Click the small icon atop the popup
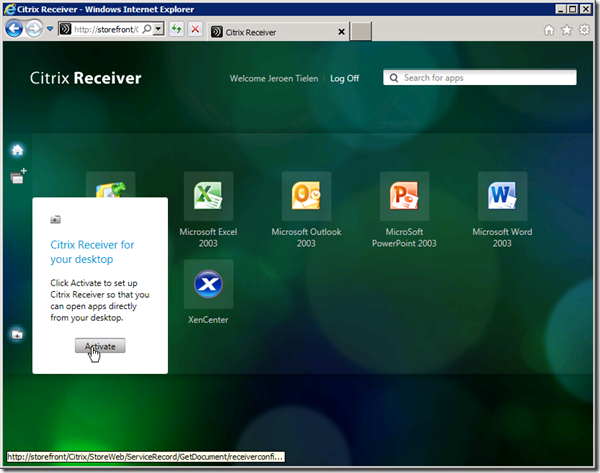The image size is (600, 473). [55, 220]
